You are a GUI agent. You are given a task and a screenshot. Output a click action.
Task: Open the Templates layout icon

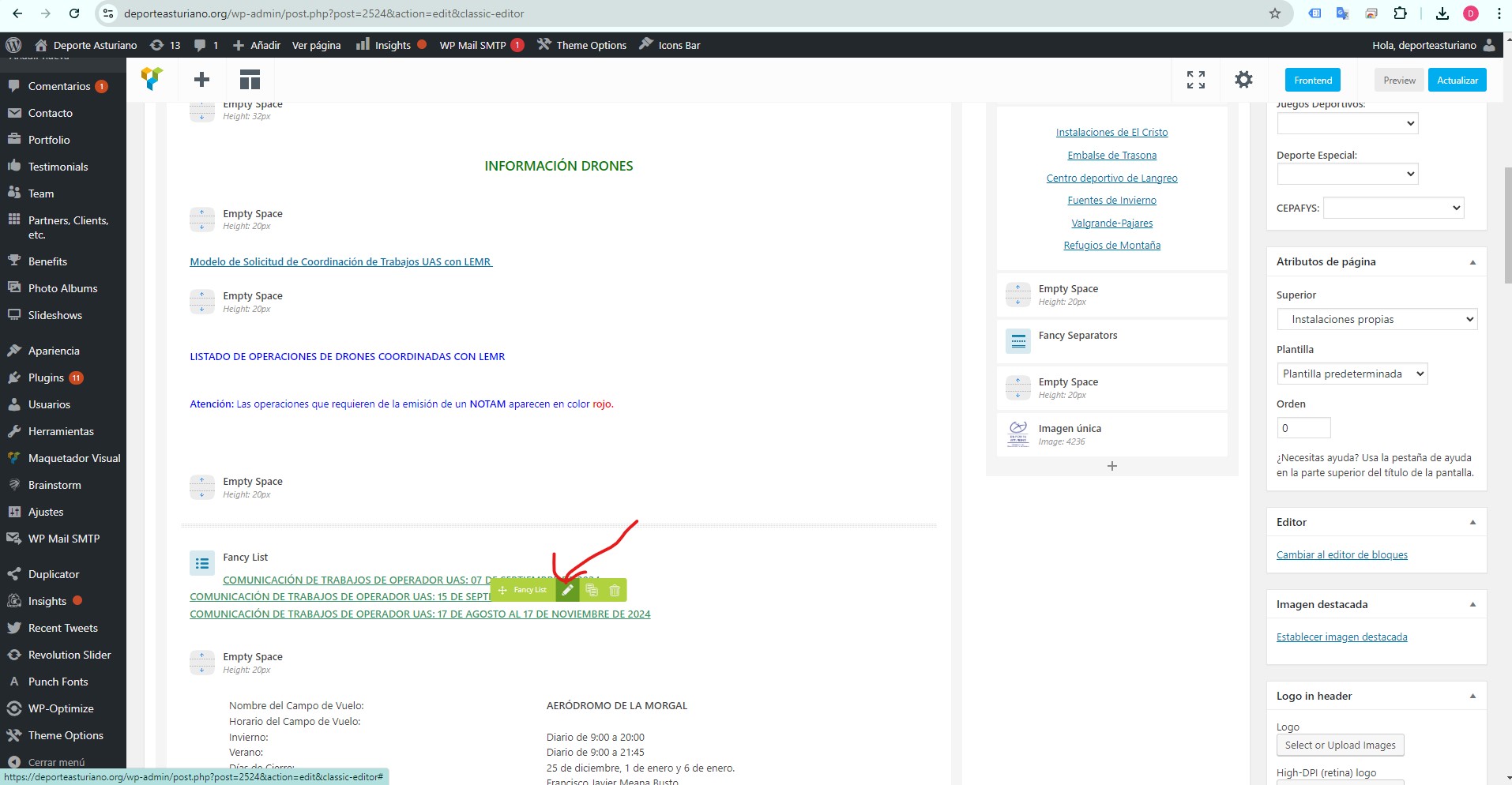(250, 79)
